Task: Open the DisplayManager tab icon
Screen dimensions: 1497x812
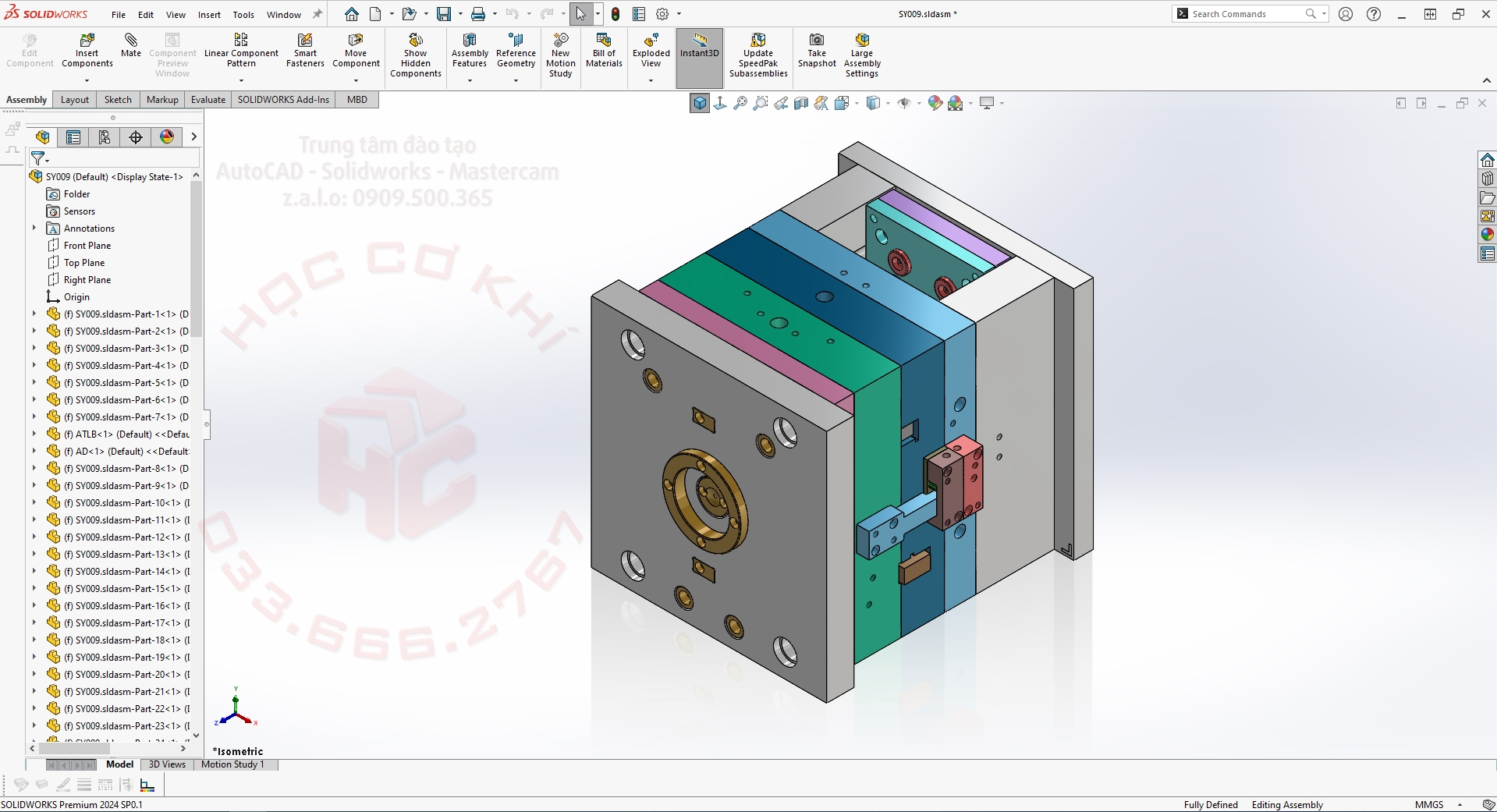Action: click(x=167, y=137)
